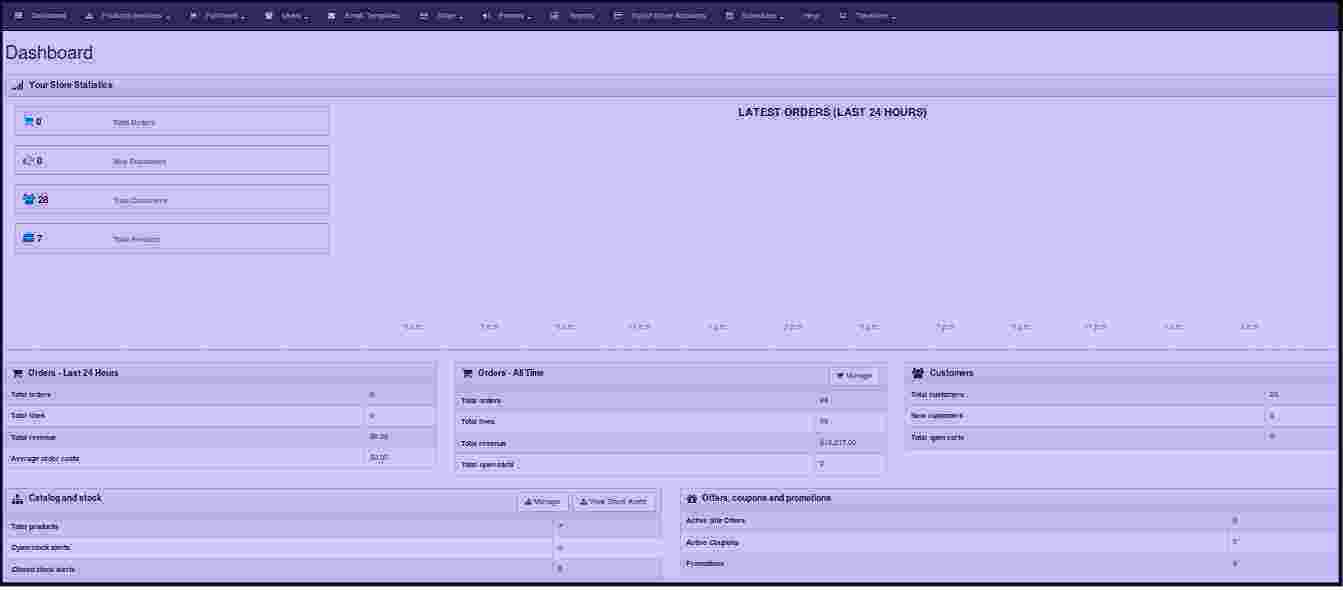Click Total lines row in Orders - All Time
The image size is (1343, 590).
pyautogui.click(x=670, y=421)
